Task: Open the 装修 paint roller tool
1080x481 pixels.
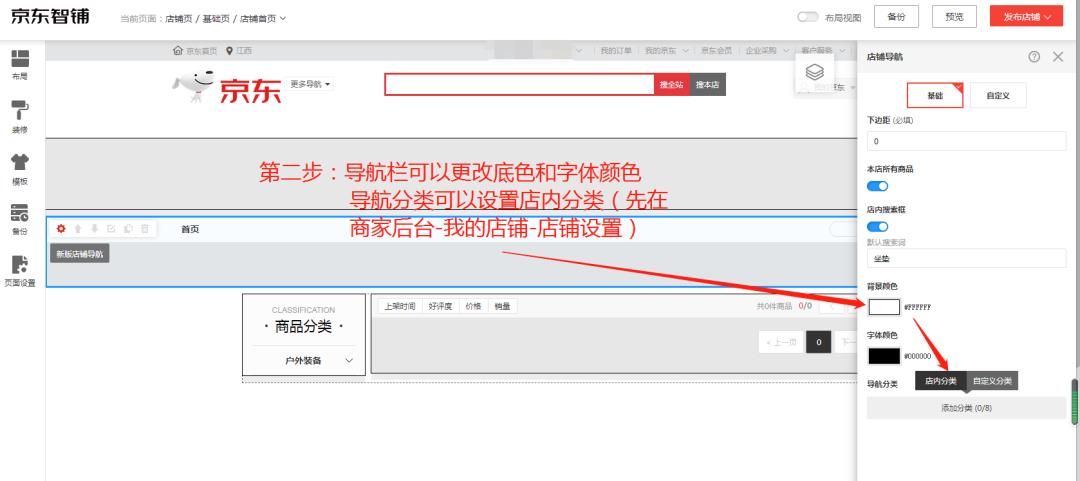Action: [x=20, y=116]
